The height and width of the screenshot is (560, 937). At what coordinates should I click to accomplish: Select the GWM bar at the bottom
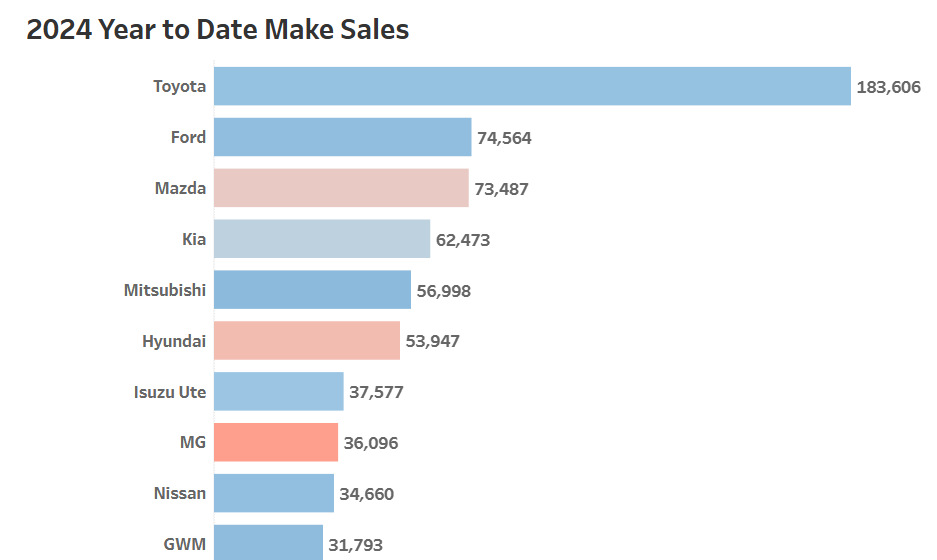point(268,543)
